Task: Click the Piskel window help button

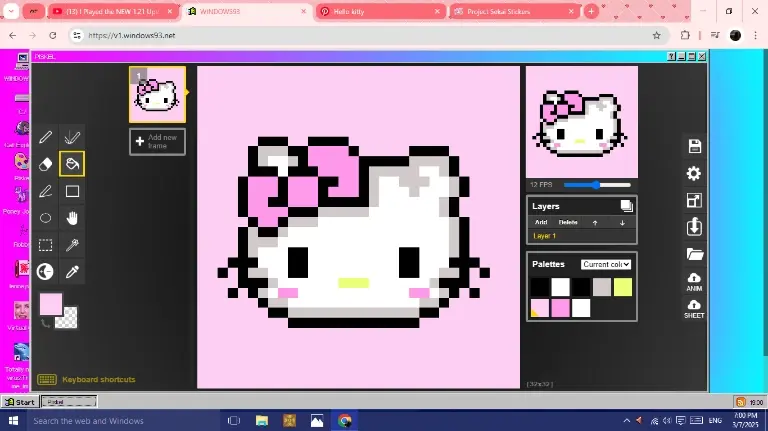Action: (x=672, y=57)
